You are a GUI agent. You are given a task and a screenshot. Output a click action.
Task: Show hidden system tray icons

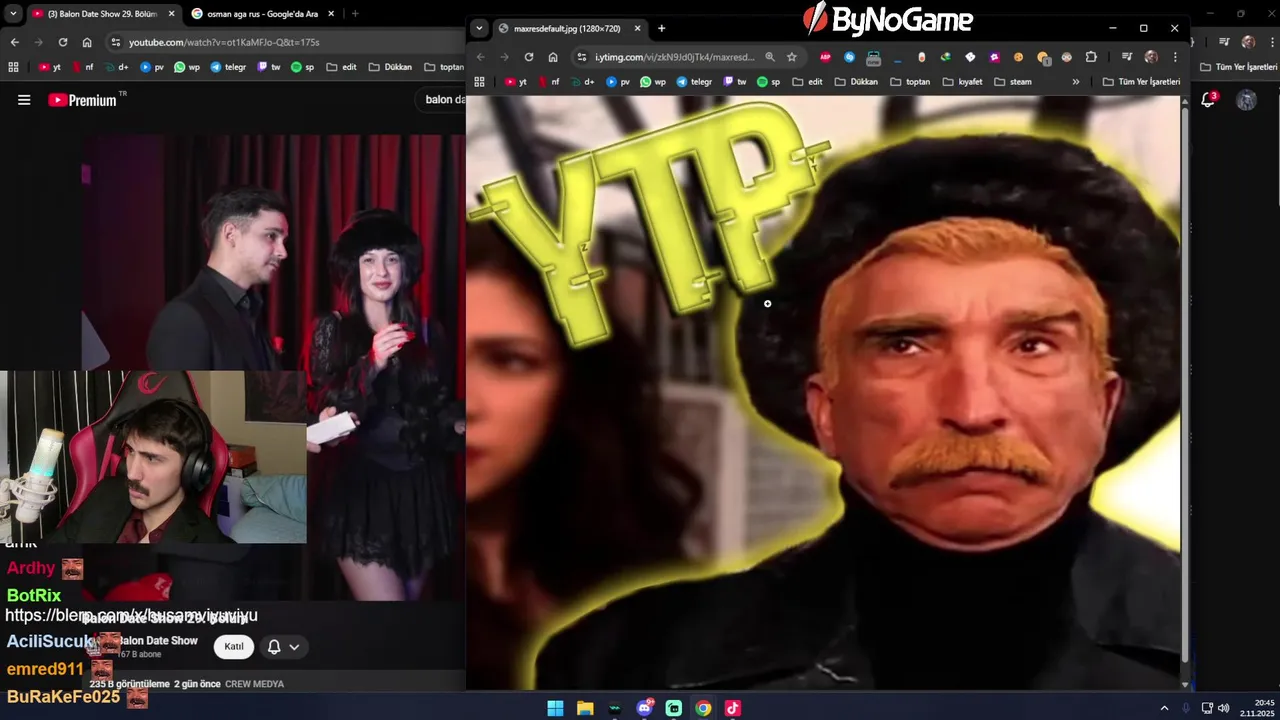pyautogui.click(x=1164, y=708)
